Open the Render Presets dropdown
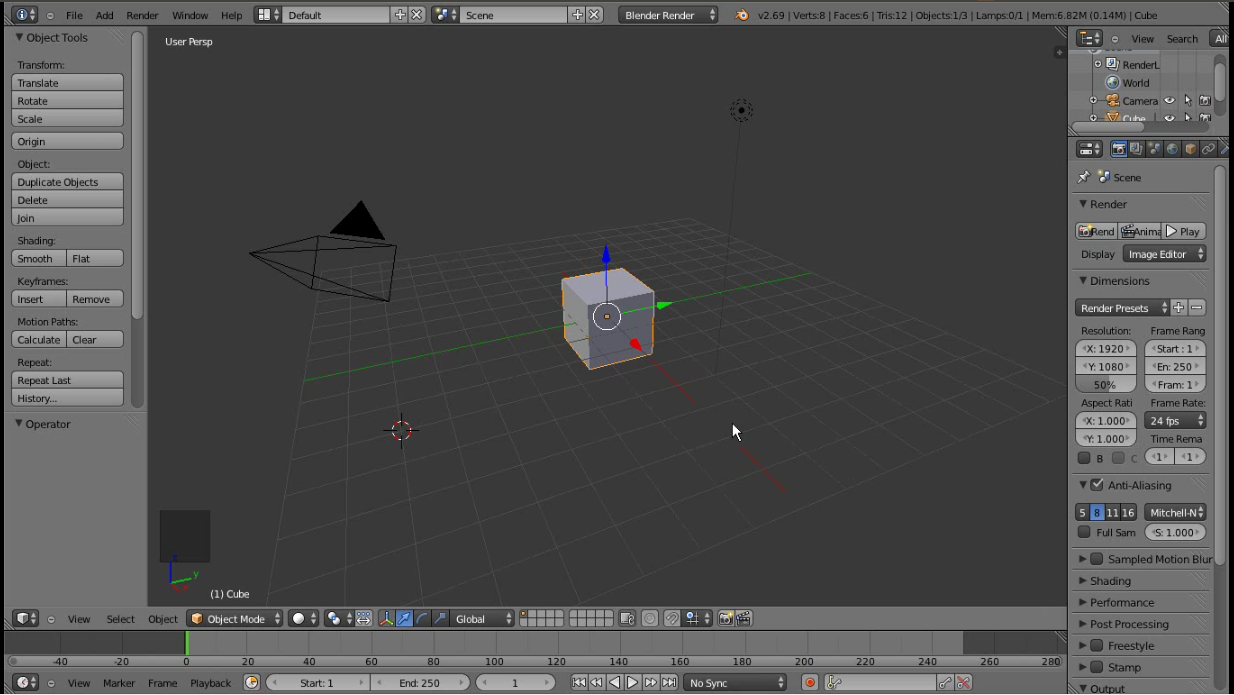 [1122, 308]
